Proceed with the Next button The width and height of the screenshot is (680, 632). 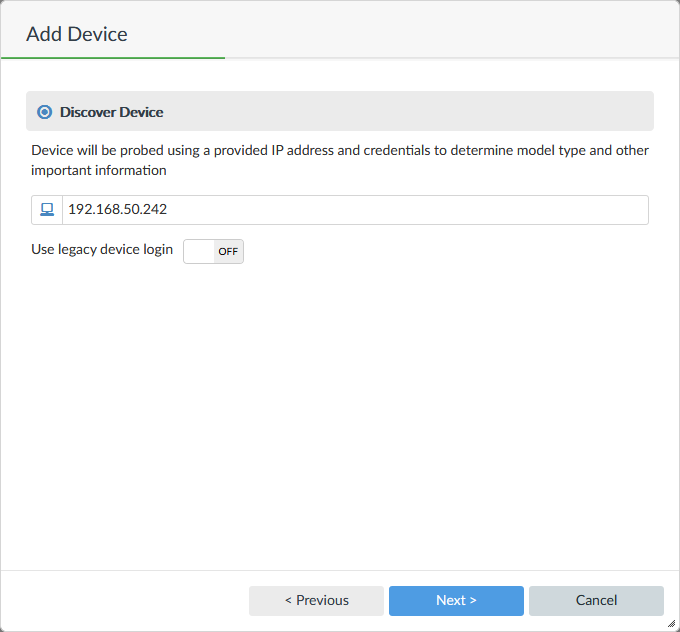(456, 600)
